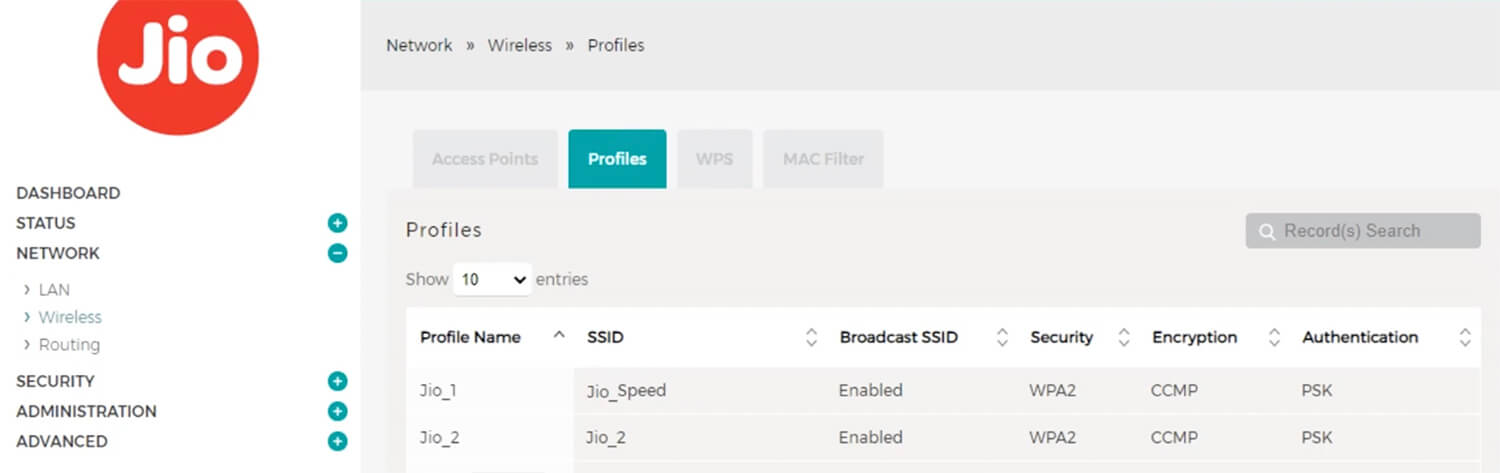Sort by Security column sort arrows
This screenshot has width=1500, height=473.
click(1124, 338)
